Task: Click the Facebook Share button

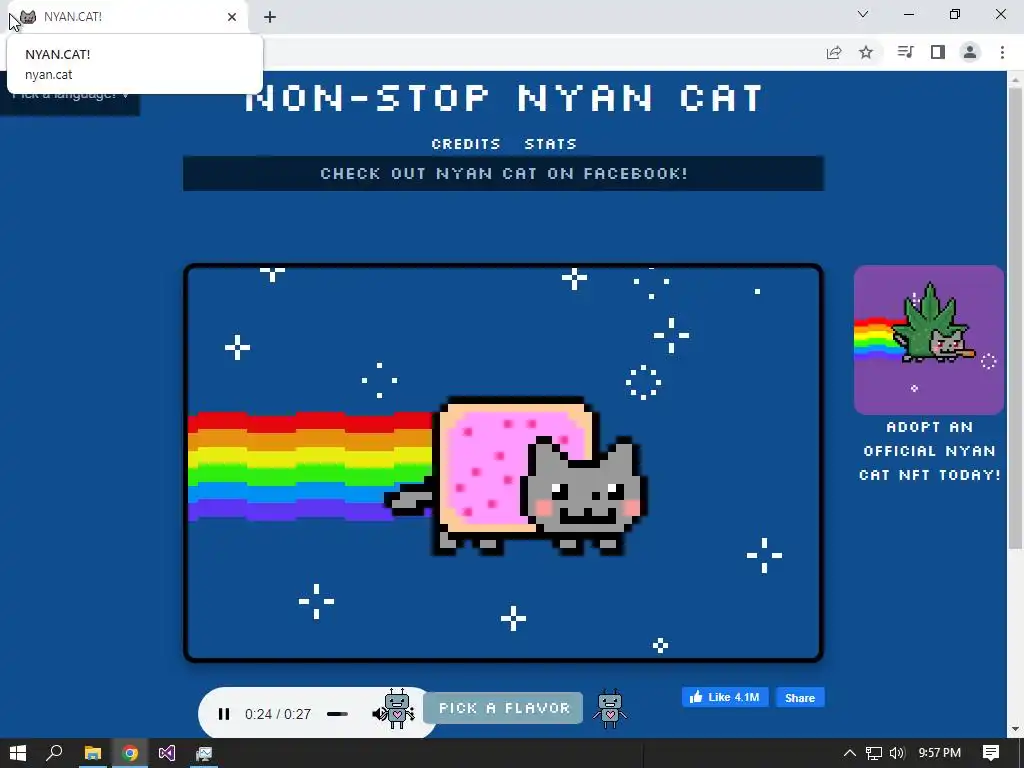Action: pyautogui.click(x=800, y=697)
